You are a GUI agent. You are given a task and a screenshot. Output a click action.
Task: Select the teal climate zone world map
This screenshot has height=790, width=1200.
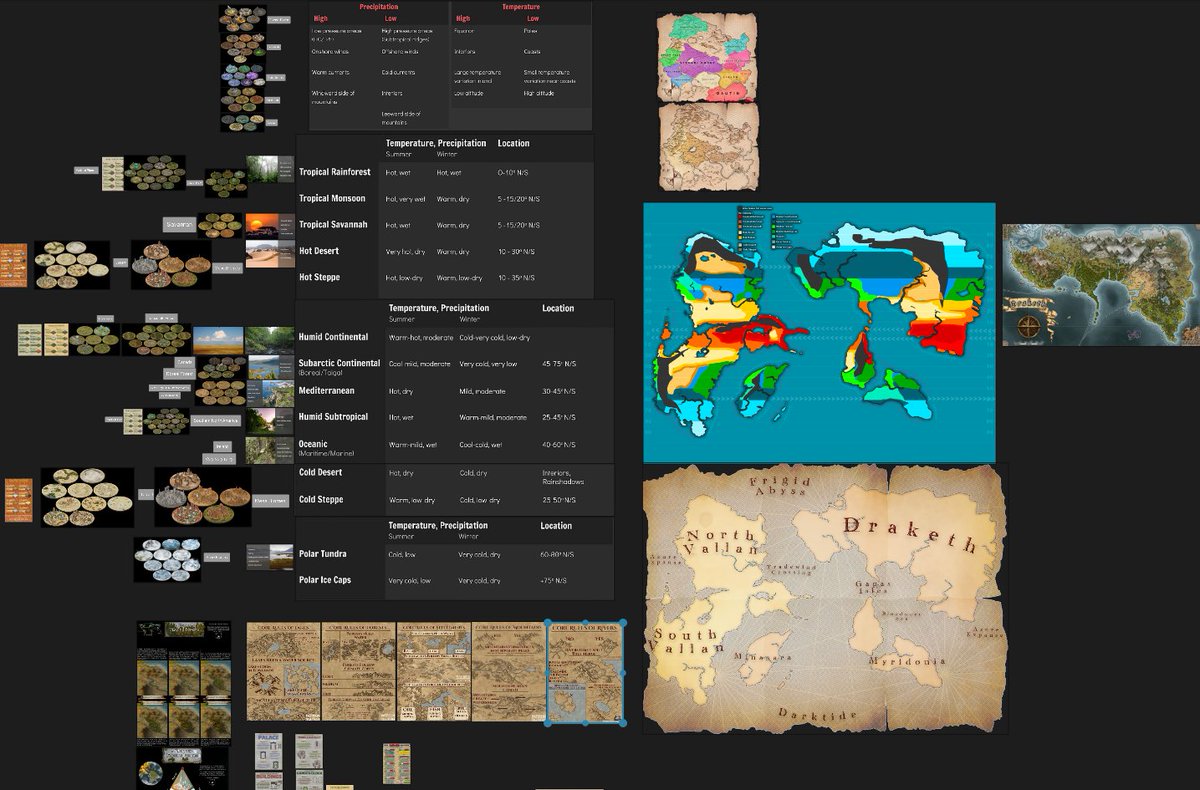click(x=819, y=333)
